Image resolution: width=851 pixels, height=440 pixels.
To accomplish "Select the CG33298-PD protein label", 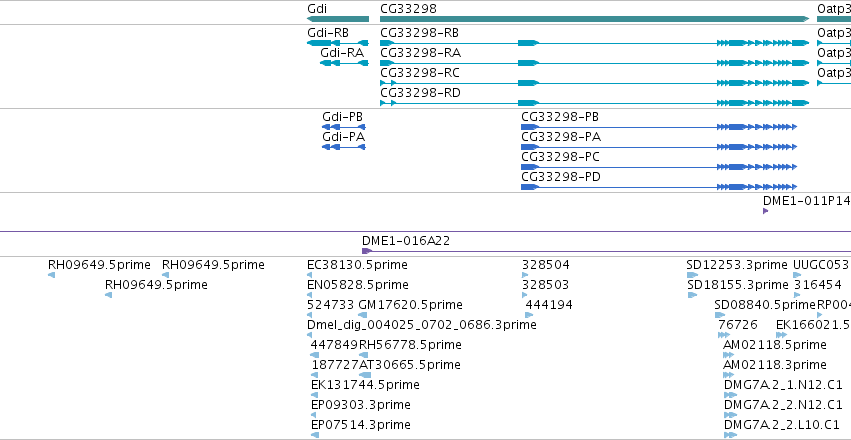I will tap(561, 177).
